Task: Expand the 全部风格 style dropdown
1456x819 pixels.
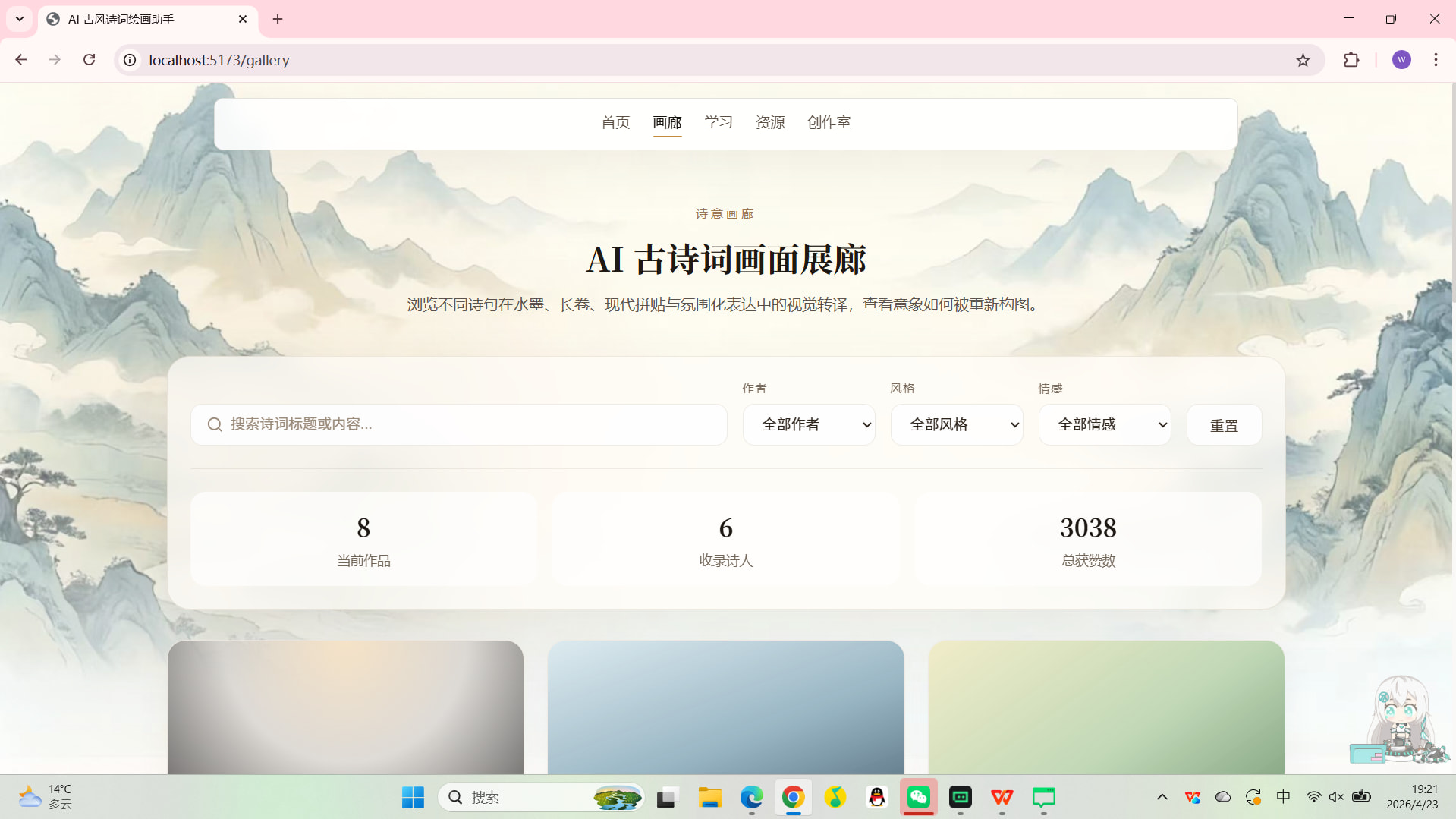Action: tap(956, 424)
